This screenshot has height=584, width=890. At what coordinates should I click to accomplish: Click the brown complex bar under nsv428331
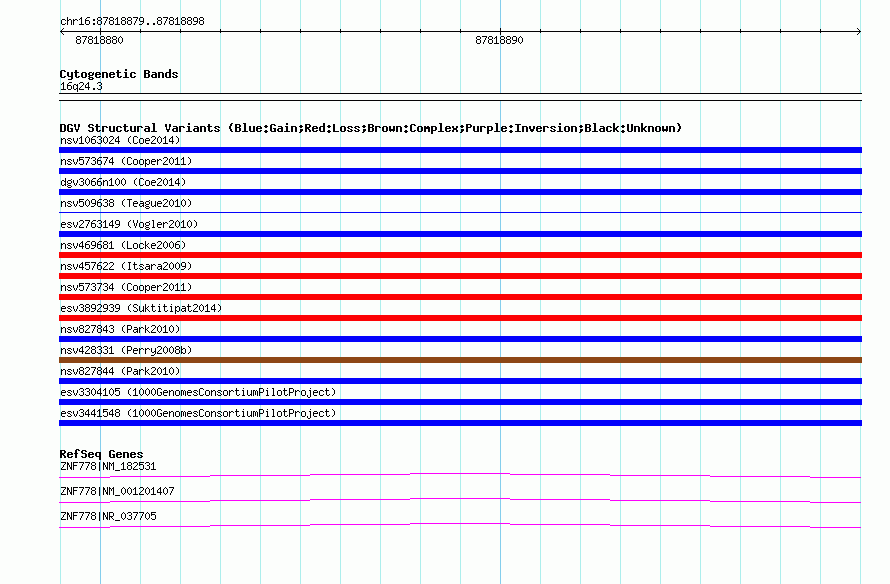coord(460,360)
